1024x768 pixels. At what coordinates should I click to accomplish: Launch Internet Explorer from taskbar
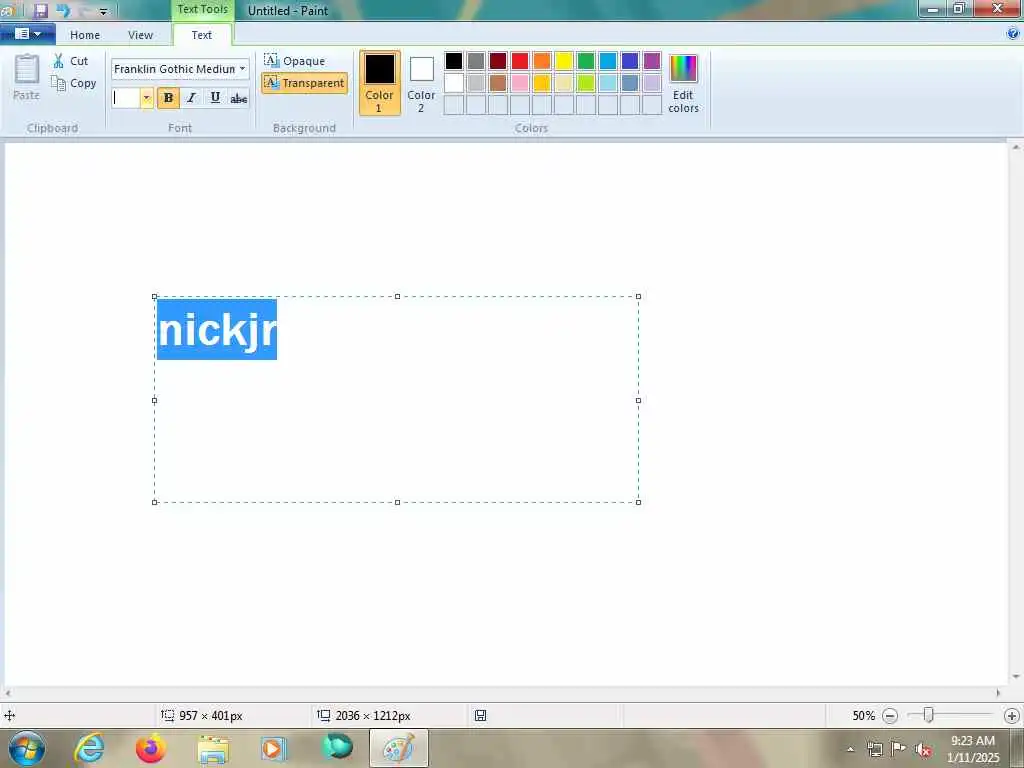point(89,748)
